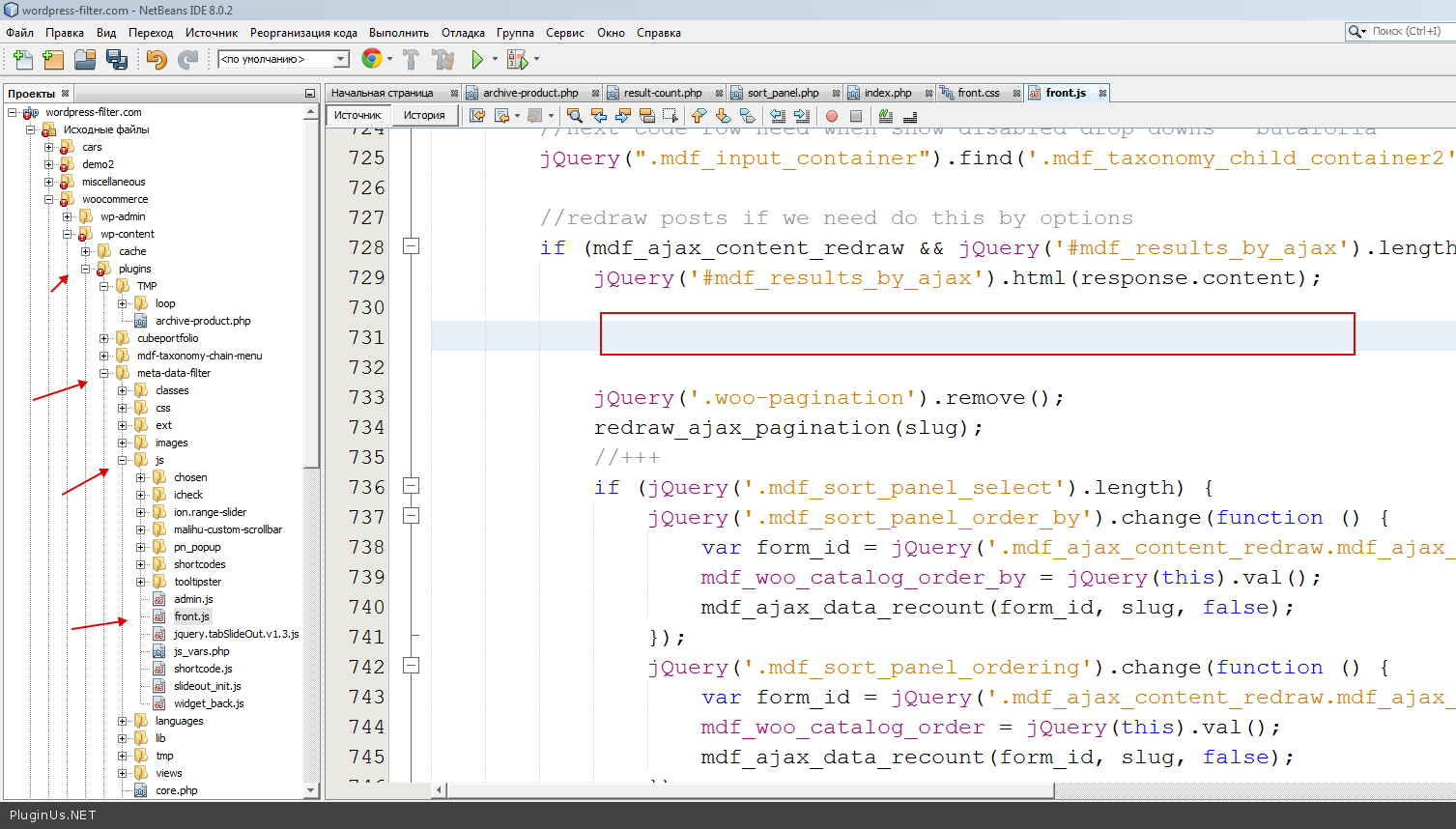Toggle the code fold at line 736
This screenshot has width=1456, height=829.
click(411, 486)
